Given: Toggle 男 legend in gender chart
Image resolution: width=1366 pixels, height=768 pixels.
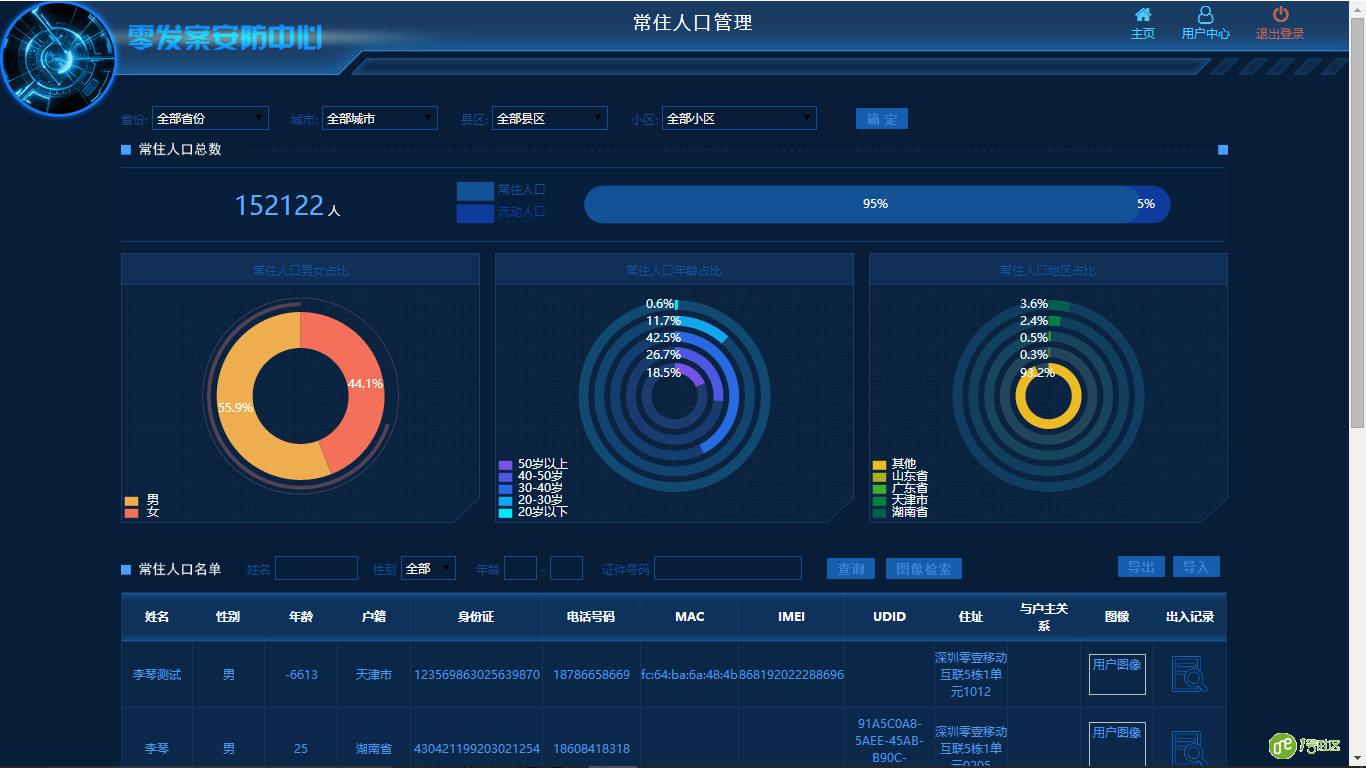Looking at the screenshot, I should [x=141, y=500].
